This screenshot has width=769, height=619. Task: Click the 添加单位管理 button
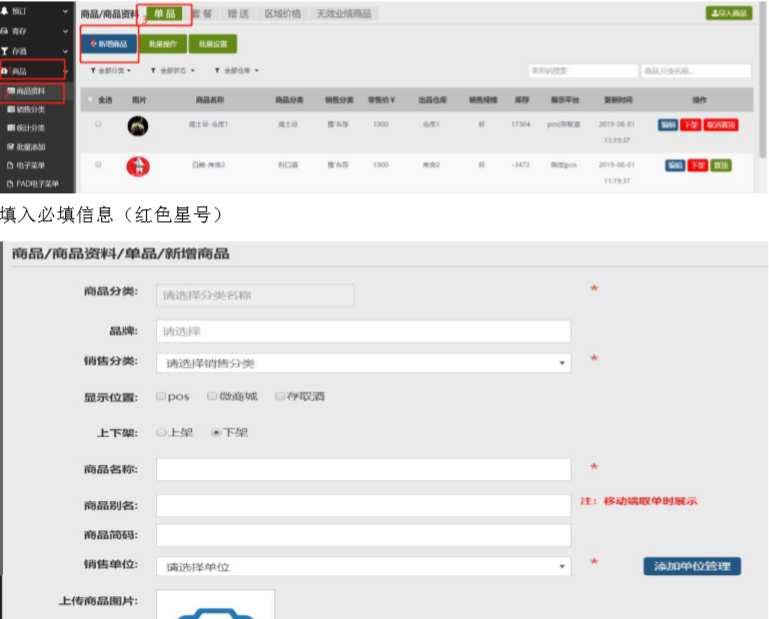pos(692,567)
